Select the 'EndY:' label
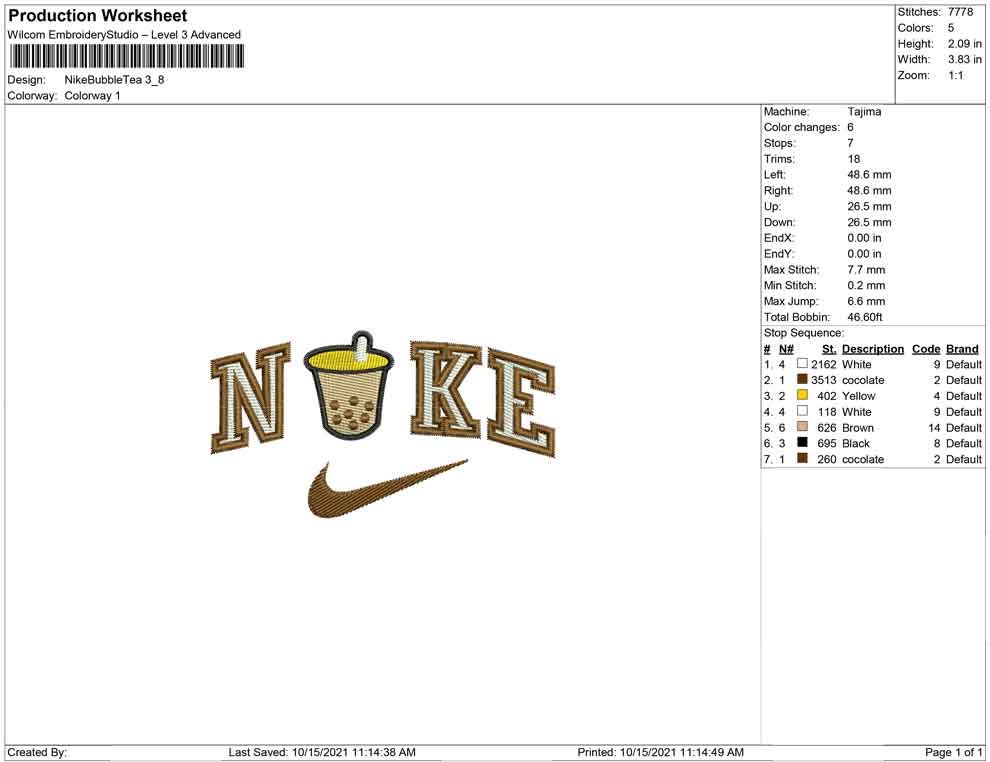Screen dimensions: 990x762 click(779, 253)
